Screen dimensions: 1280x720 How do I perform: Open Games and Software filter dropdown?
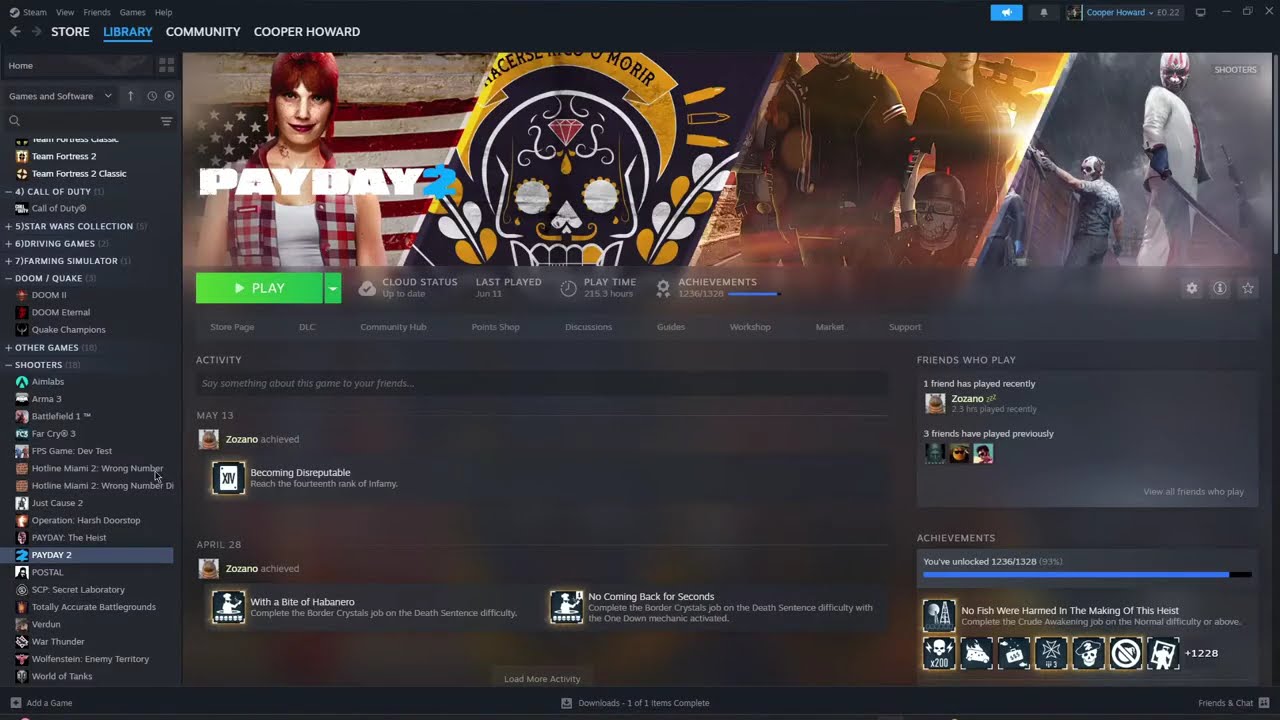(60, 96)
